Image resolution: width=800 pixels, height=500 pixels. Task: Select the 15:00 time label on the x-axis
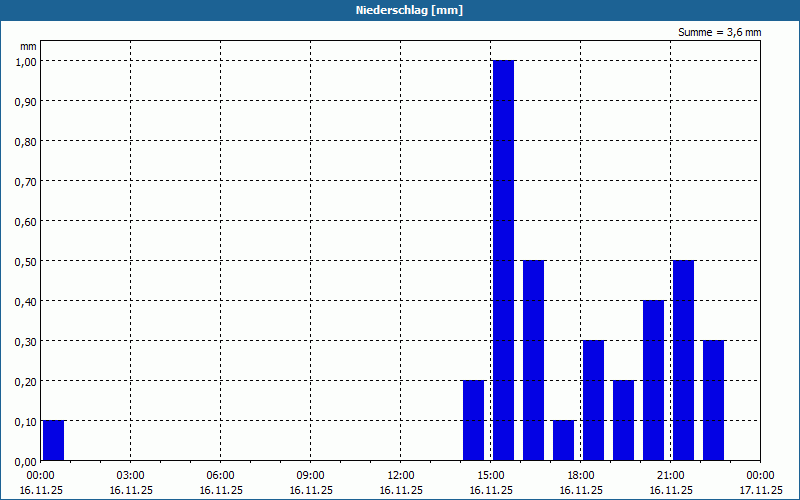click(x=491, y=476)
